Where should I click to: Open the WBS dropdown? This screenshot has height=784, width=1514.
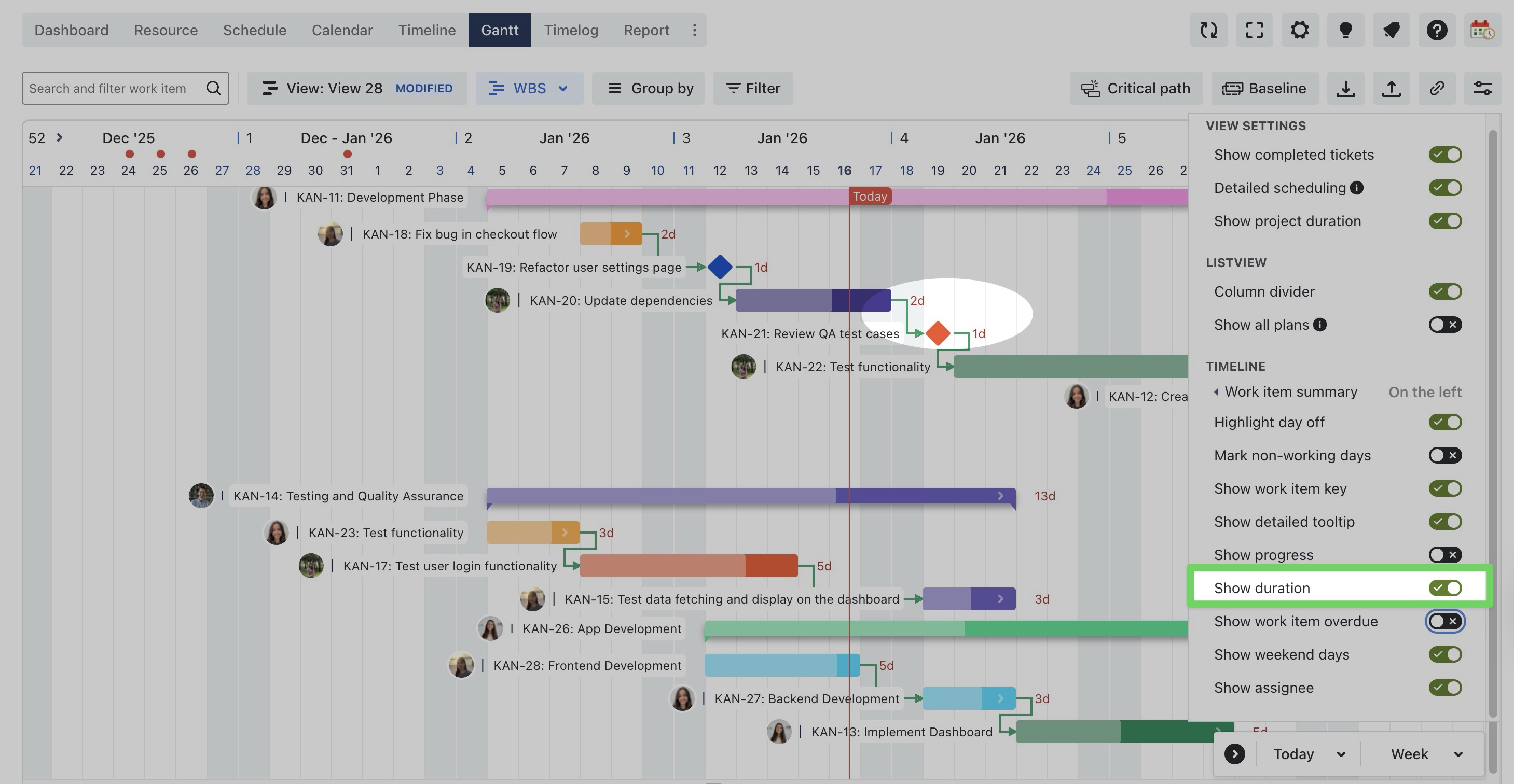click(x=529, y=88)
